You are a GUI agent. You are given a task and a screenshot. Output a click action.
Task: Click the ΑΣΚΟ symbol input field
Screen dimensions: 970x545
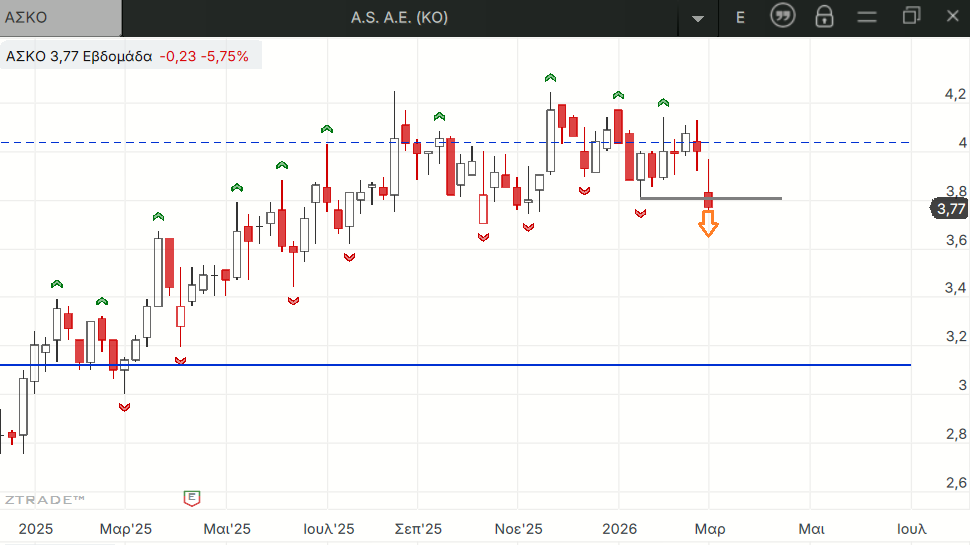pos(60,17)
